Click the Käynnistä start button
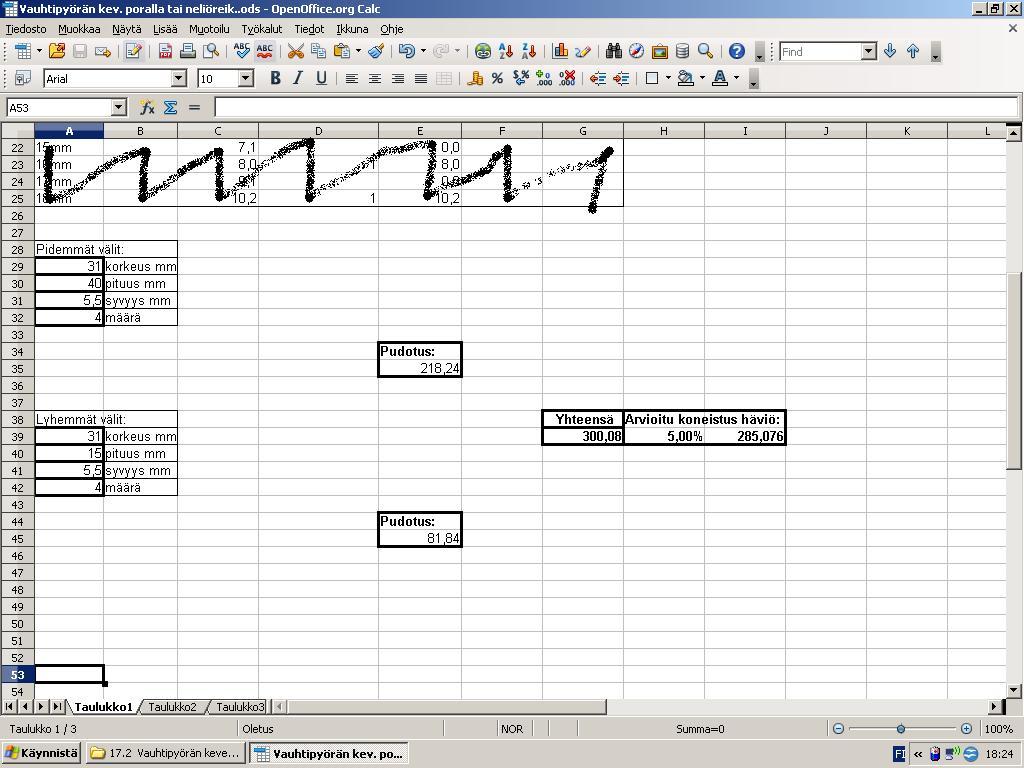Image resolution: width=1024 pixels, height=768 pixels. click(x=41, y=753)
